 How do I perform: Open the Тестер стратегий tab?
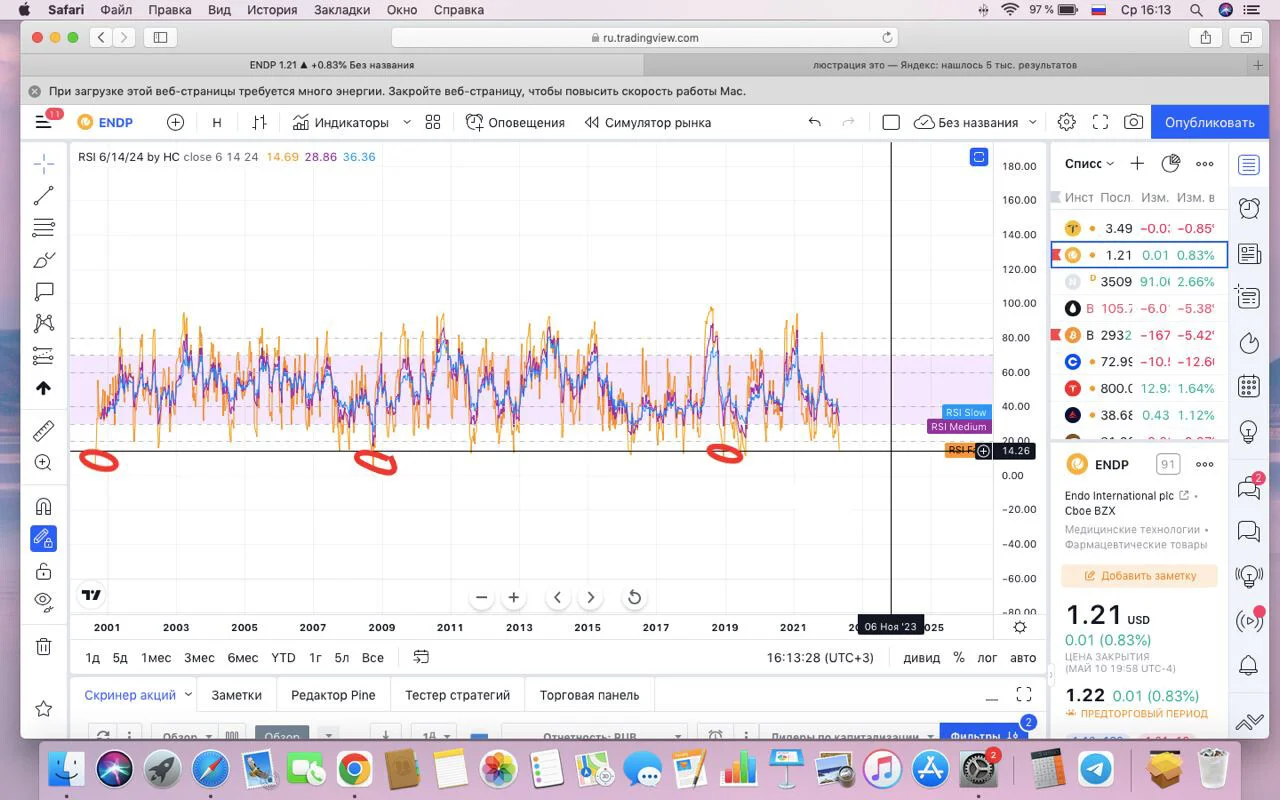[457, 695]
